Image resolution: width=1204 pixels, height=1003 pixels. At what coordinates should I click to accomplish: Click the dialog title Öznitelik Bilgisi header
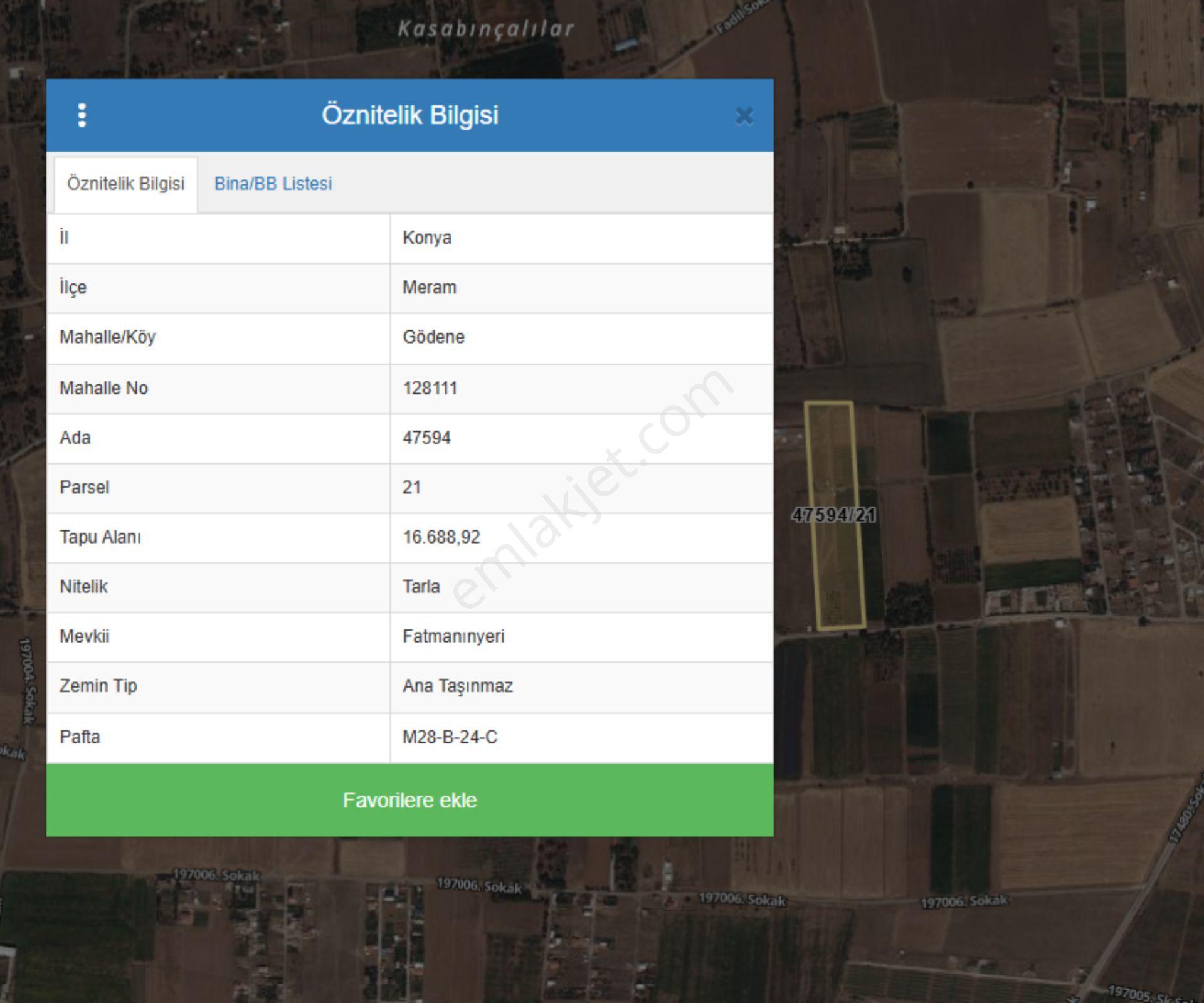click(409, 115)
